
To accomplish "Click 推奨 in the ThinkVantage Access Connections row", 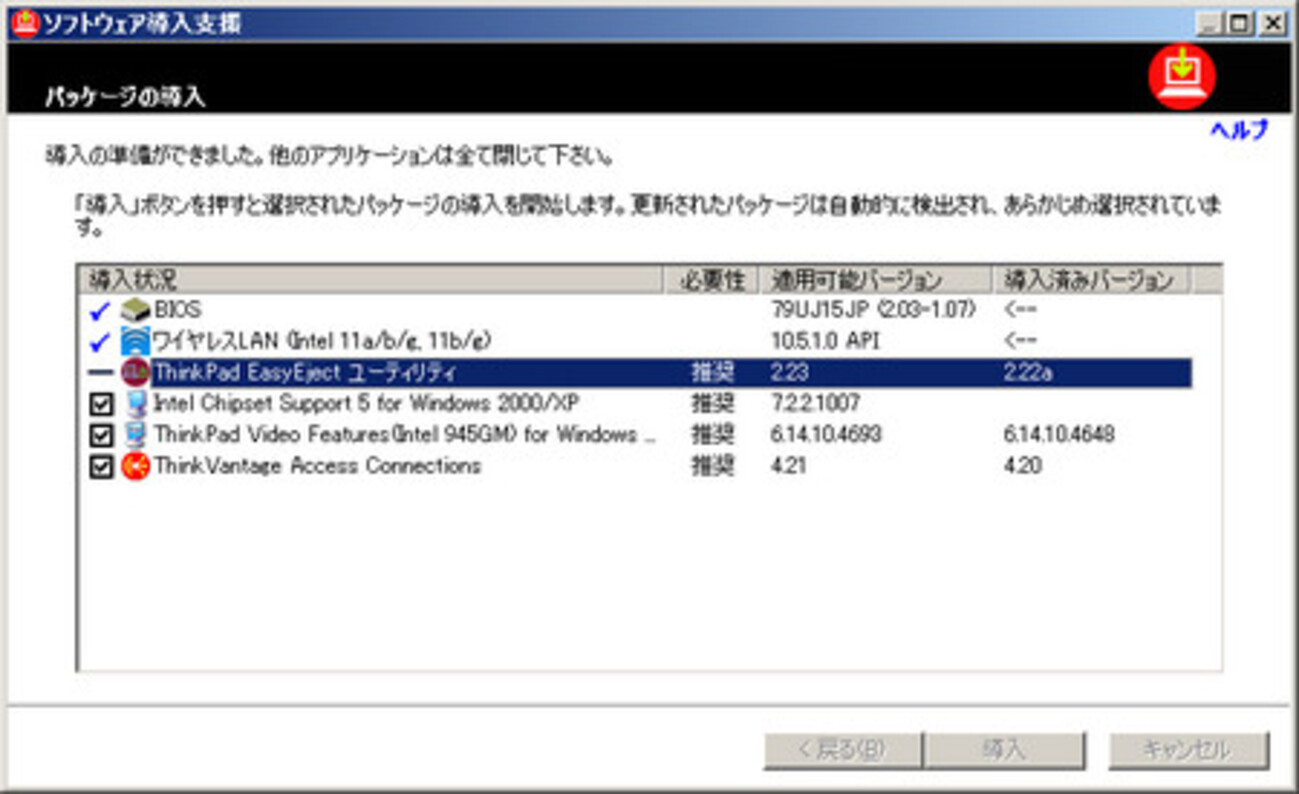I will click(x=712, y=467).
